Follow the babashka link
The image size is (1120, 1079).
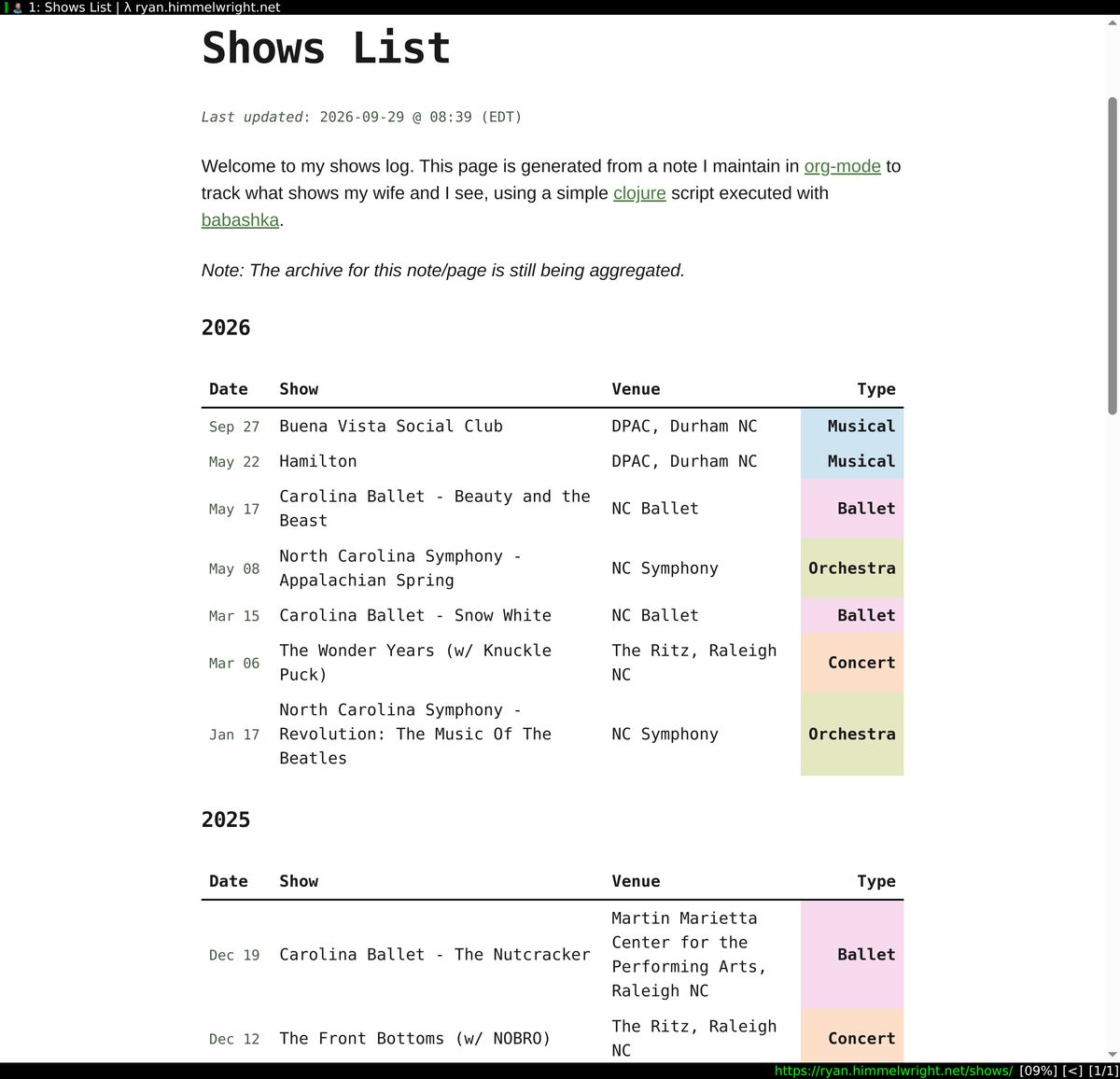point(240,220)
